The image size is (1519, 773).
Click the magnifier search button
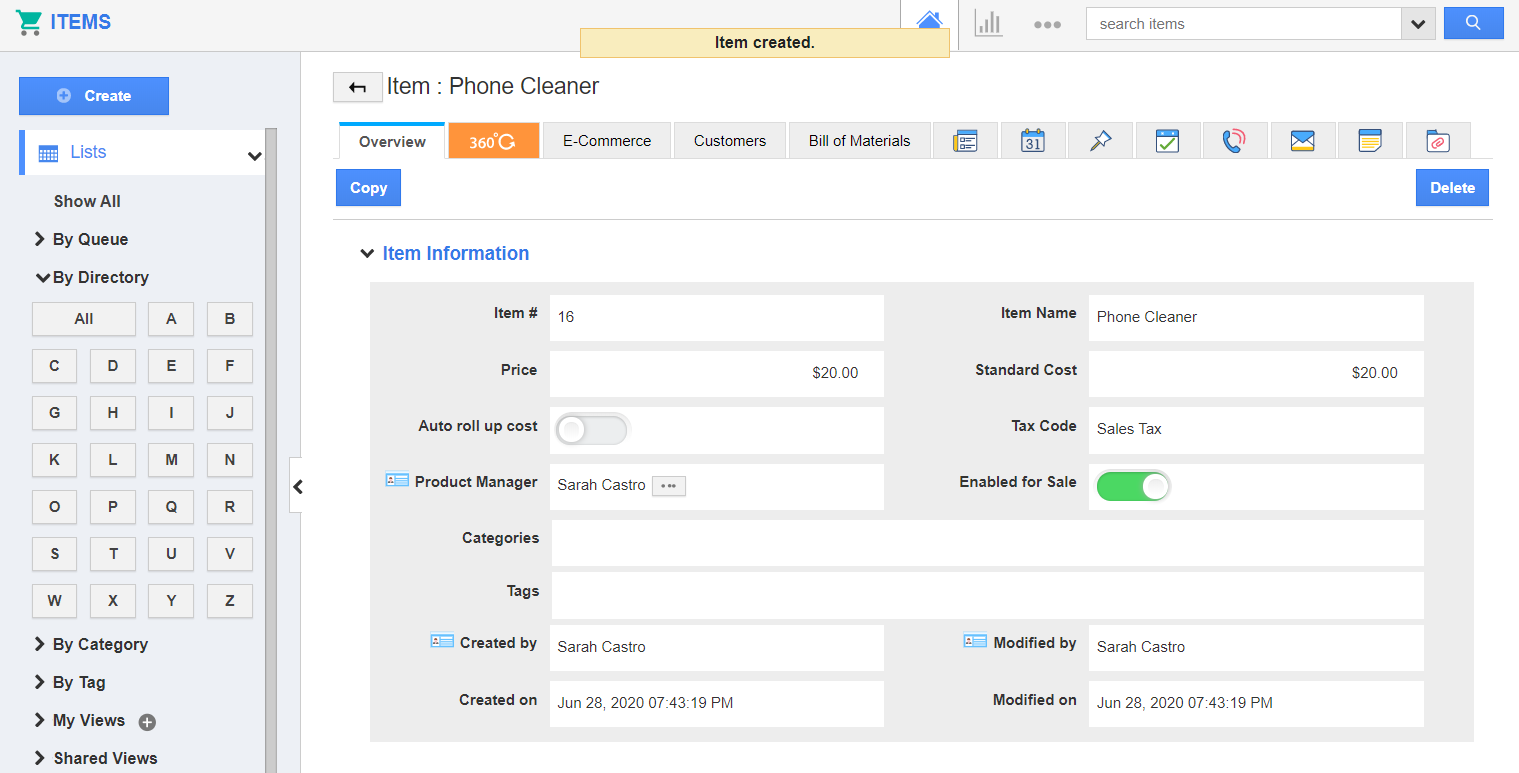coord(1473,23)
